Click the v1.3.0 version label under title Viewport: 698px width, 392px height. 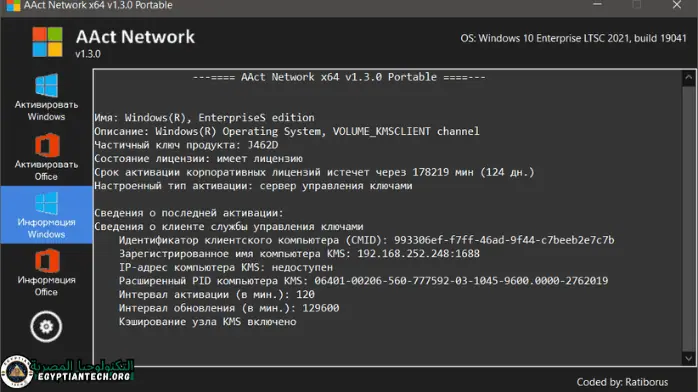88,54
